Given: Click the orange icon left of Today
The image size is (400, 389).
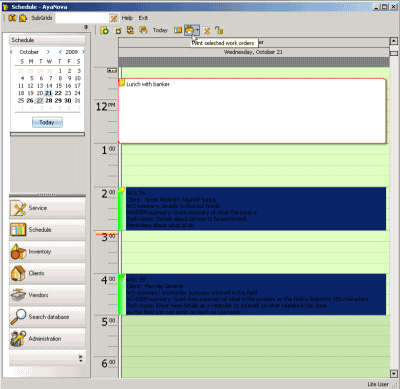Looking at the screenshot, I should click(x=143, y=30).
